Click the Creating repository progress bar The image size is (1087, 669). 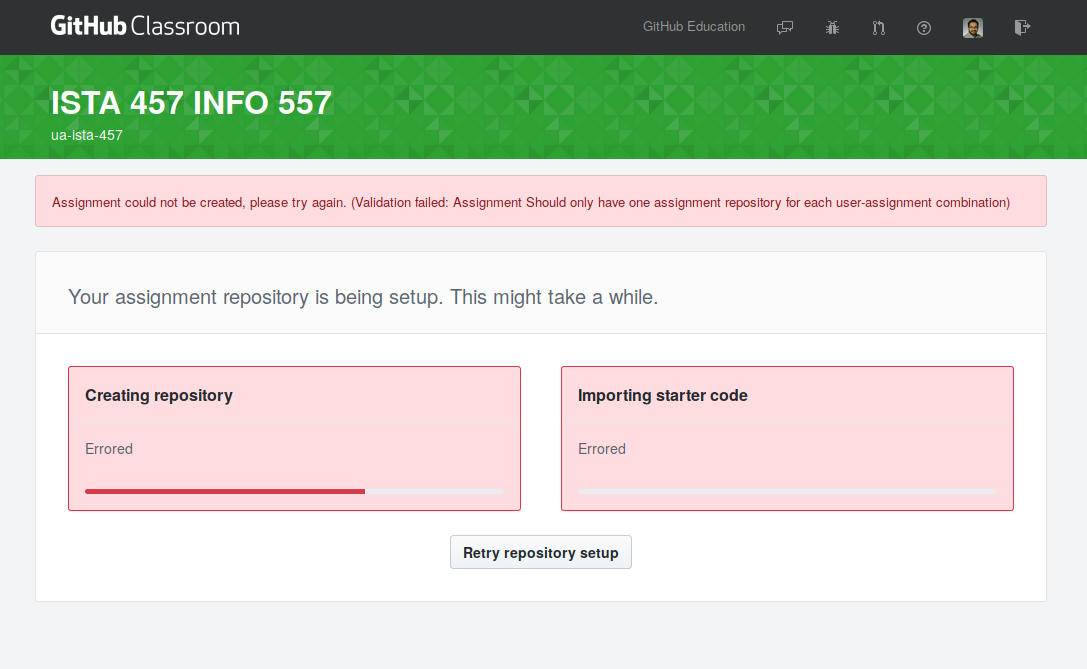pyautogui.click(x=293, y=491)
